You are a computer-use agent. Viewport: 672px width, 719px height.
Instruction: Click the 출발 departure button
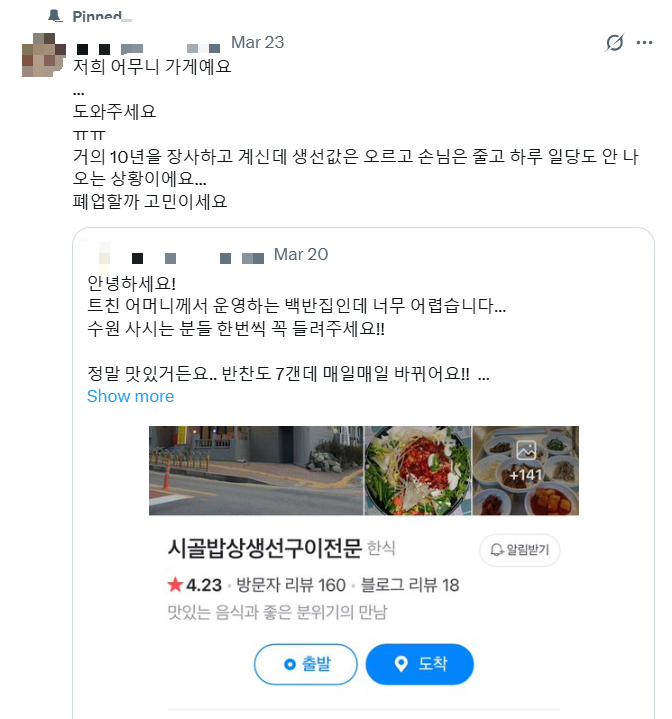(305, 664)
